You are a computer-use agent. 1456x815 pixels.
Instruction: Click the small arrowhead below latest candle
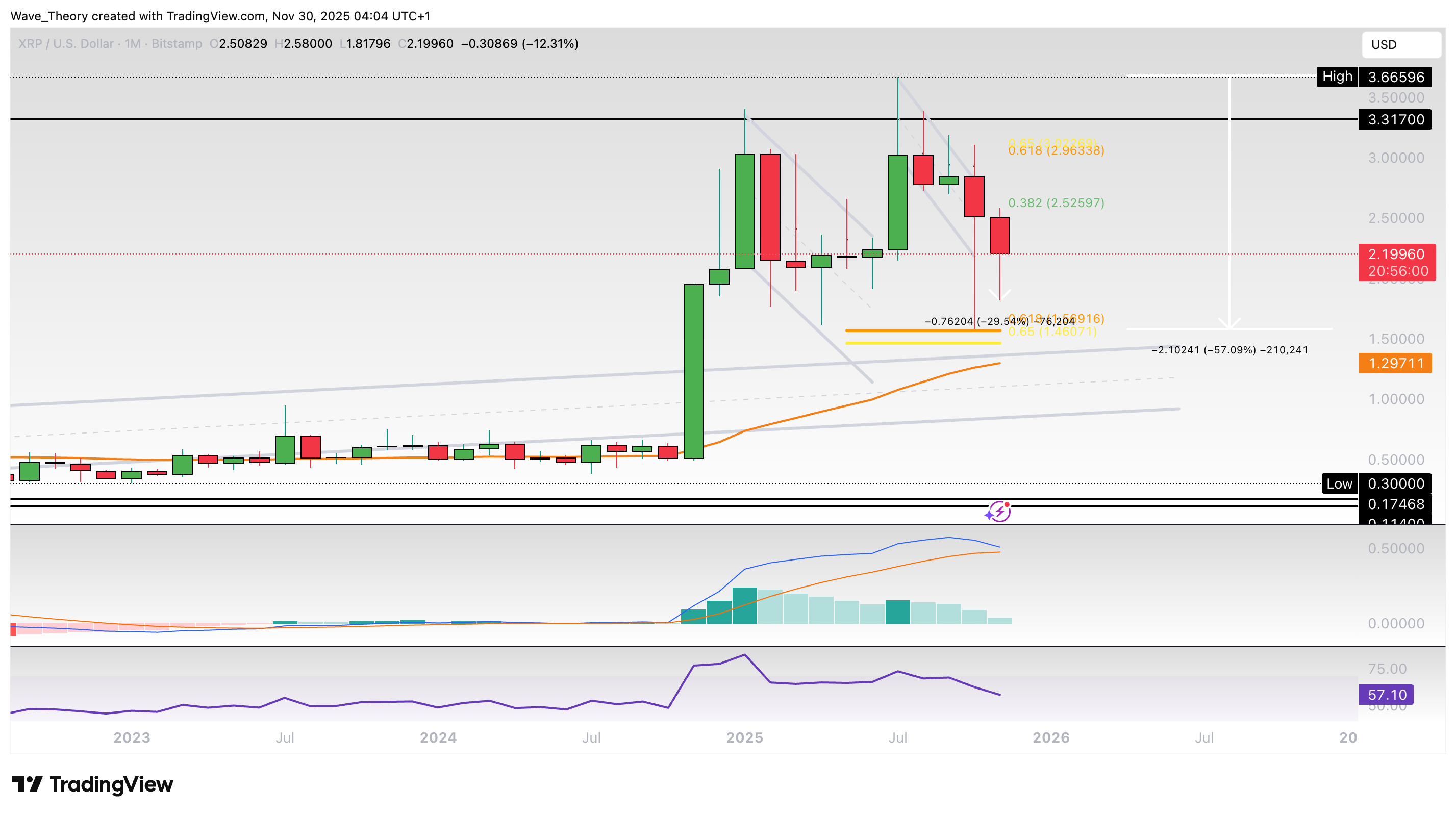(x=999, y=294)
